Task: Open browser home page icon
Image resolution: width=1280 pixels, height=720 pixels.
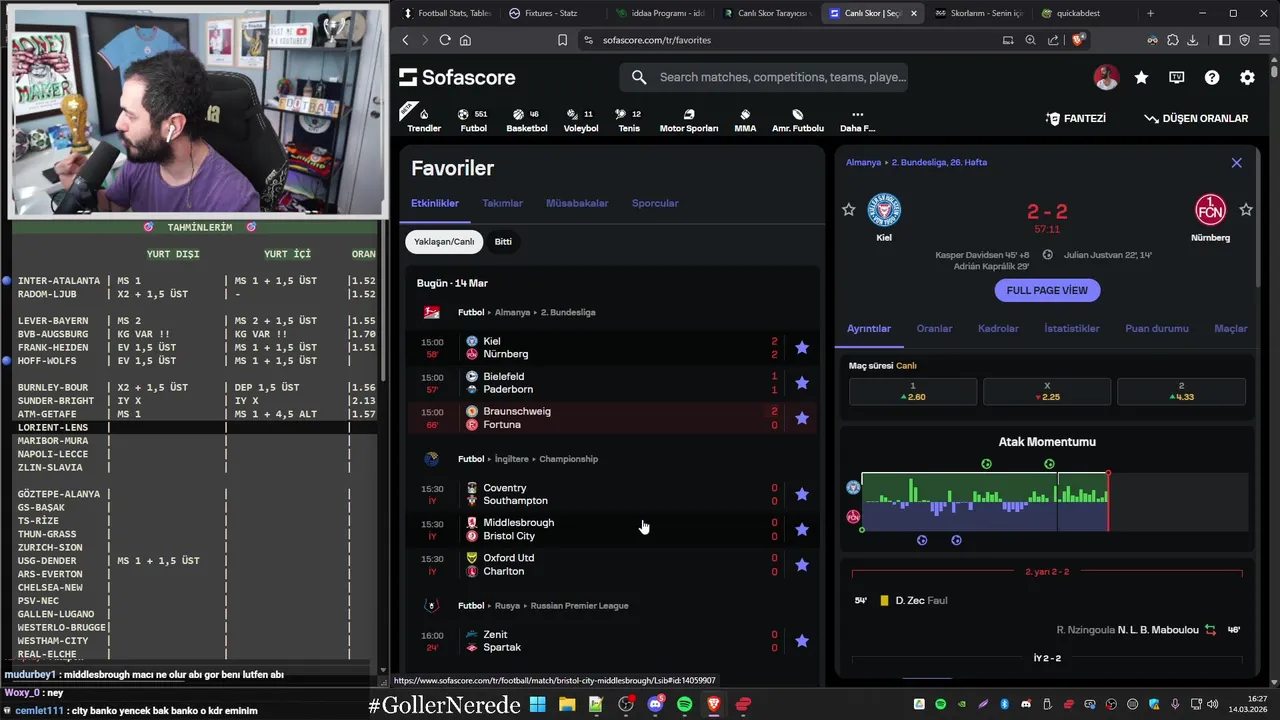Action: click(x=465, y=40)
